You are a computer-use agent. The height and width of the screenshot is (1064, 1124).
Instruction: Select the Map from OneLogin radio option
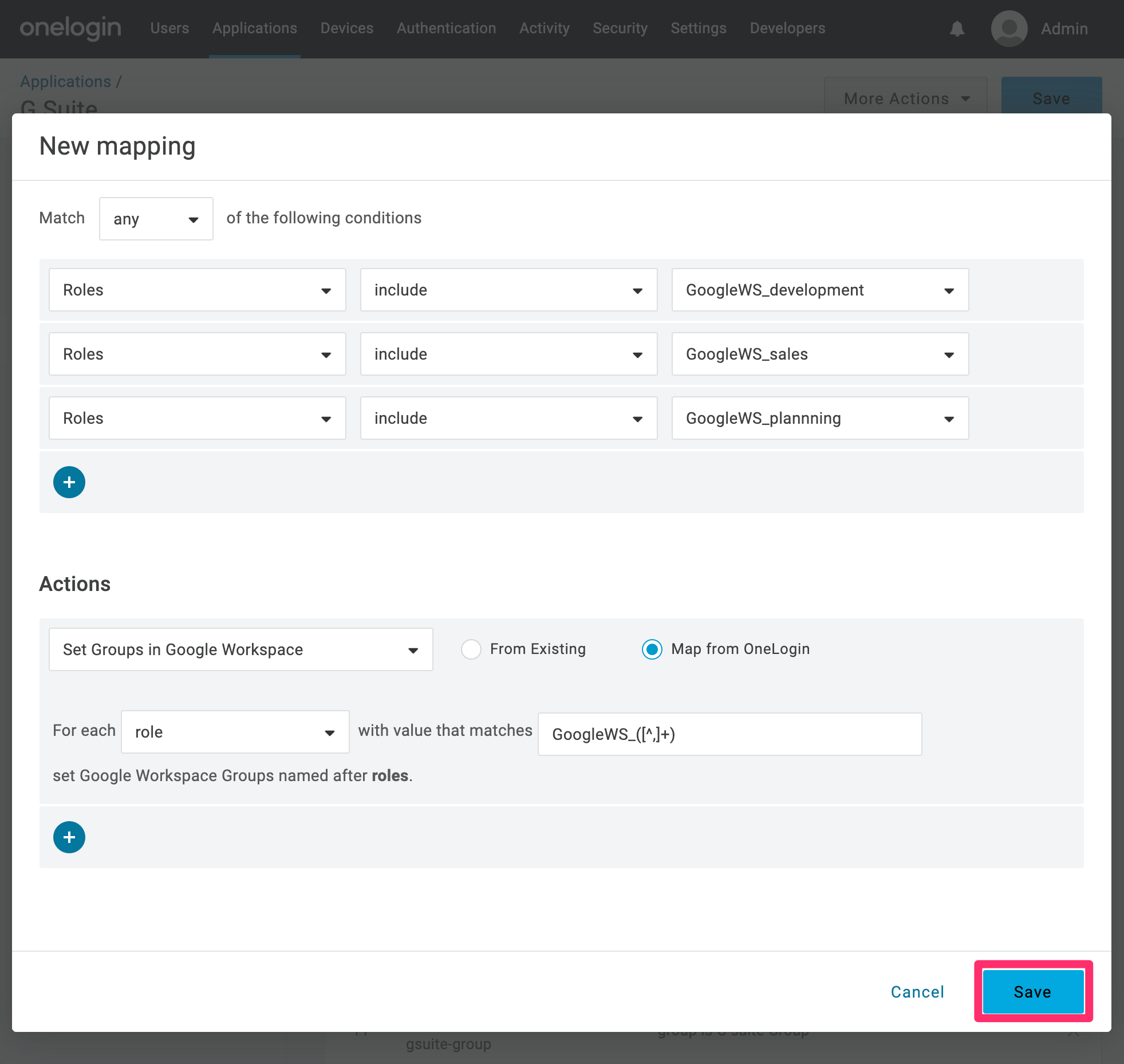click(652, 649)
